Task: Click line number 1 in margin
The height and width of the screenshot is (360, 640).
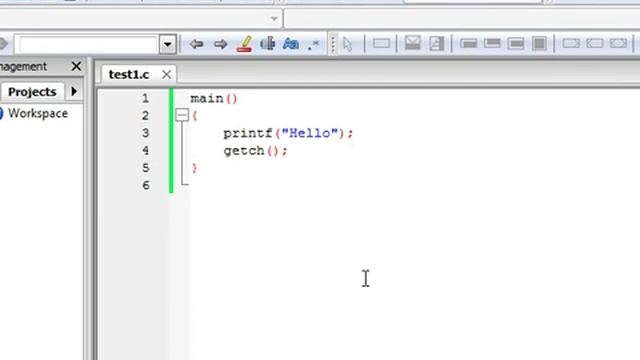Action: [x=145, y=98]
